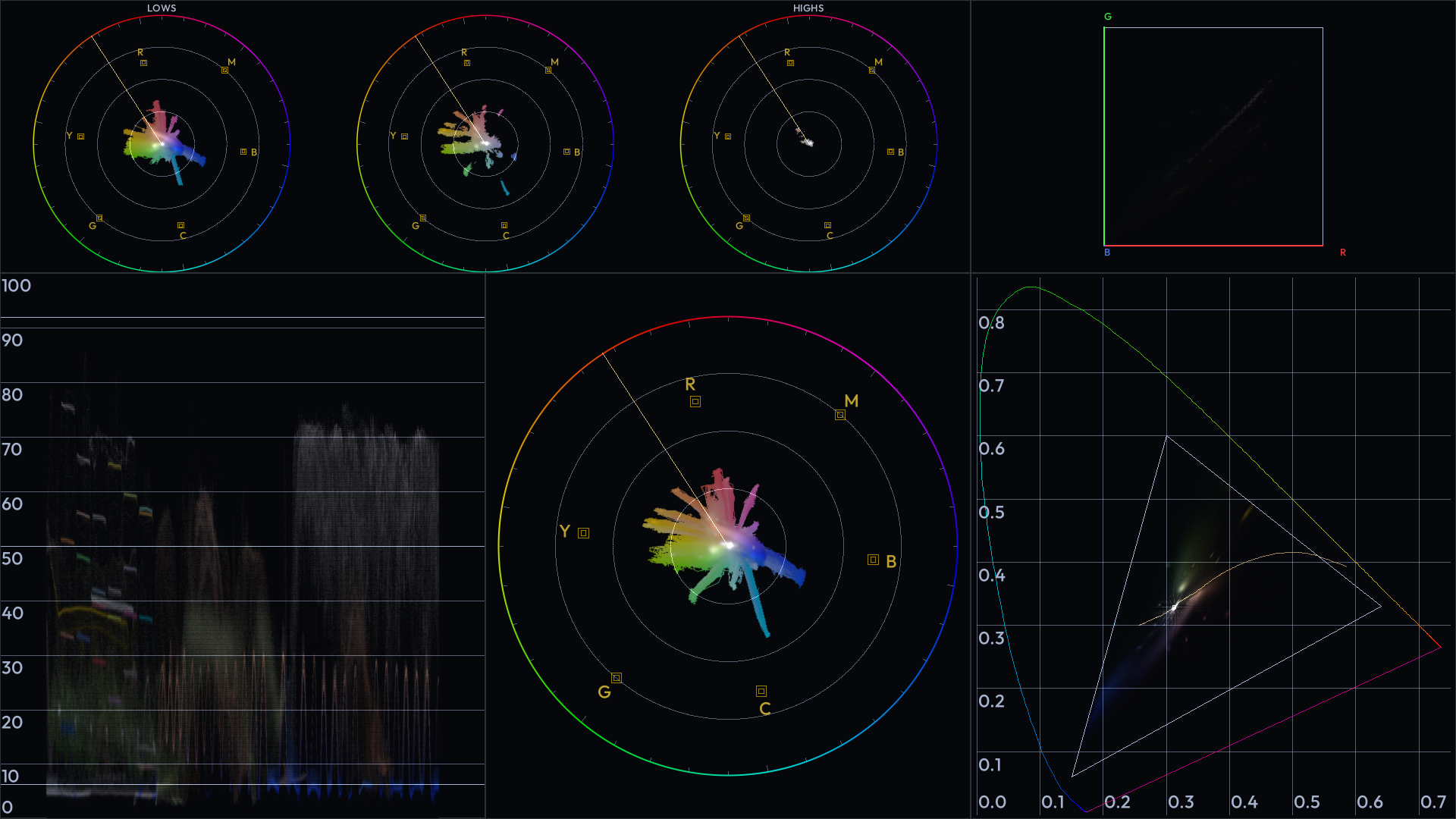1456x819 pixels.
Task: Select the B target box in main vectorscope
Action: tap(873, 560)
